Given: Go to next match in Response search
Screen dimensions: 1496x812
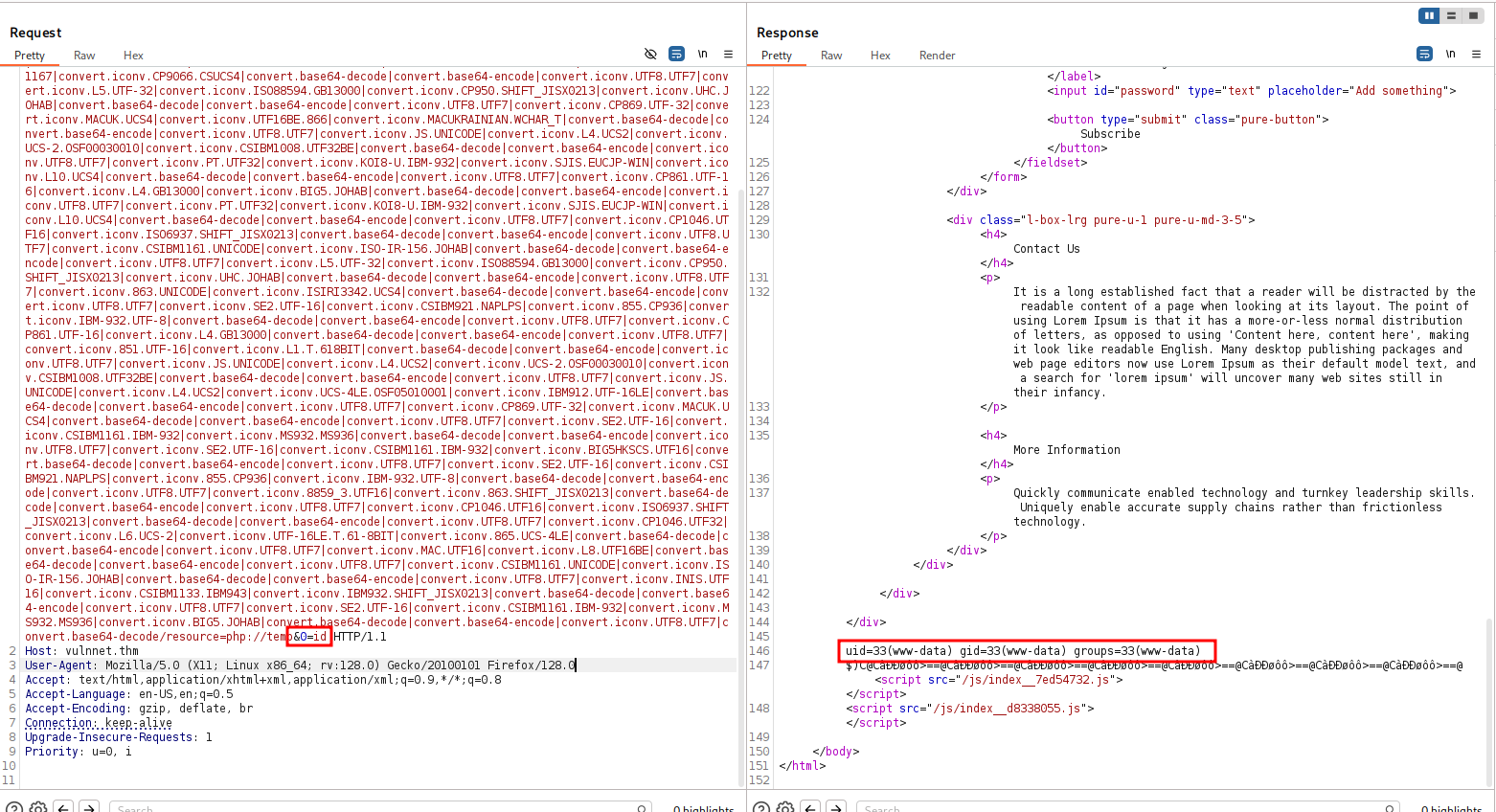Looking at the screenshot, I should pyautogui.click(x=835, y=807).
